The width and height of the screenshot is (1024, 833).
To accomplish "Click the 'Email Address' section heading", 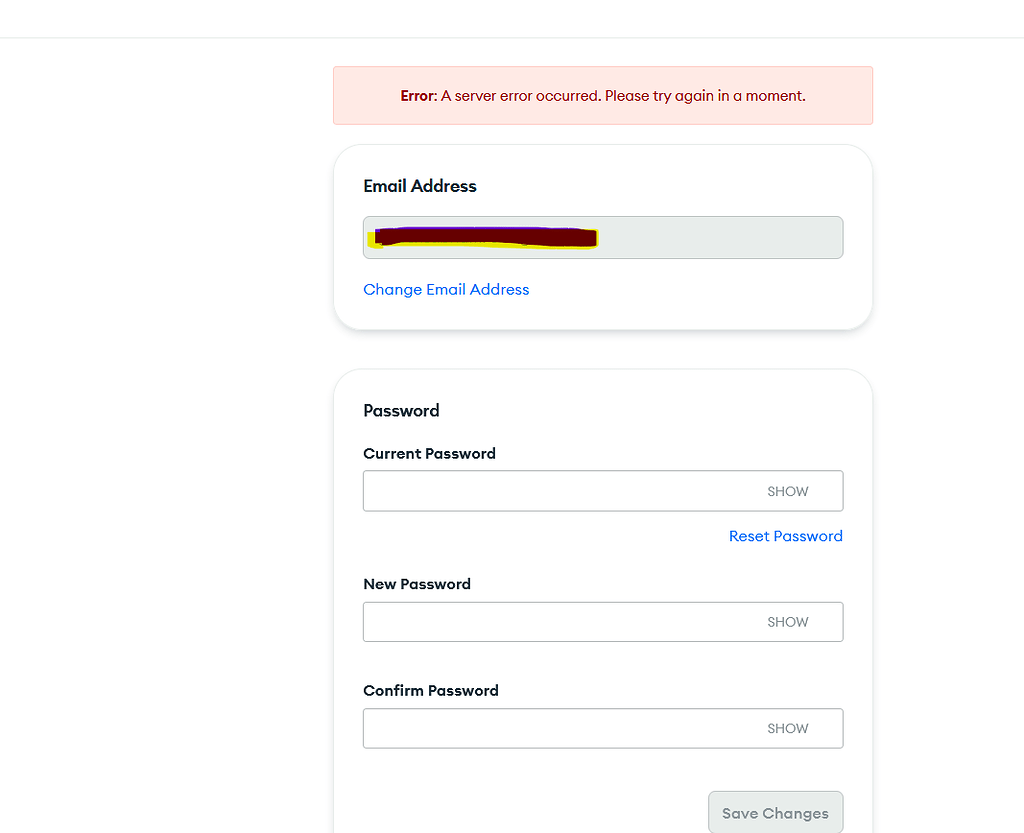I will (420, 186).
